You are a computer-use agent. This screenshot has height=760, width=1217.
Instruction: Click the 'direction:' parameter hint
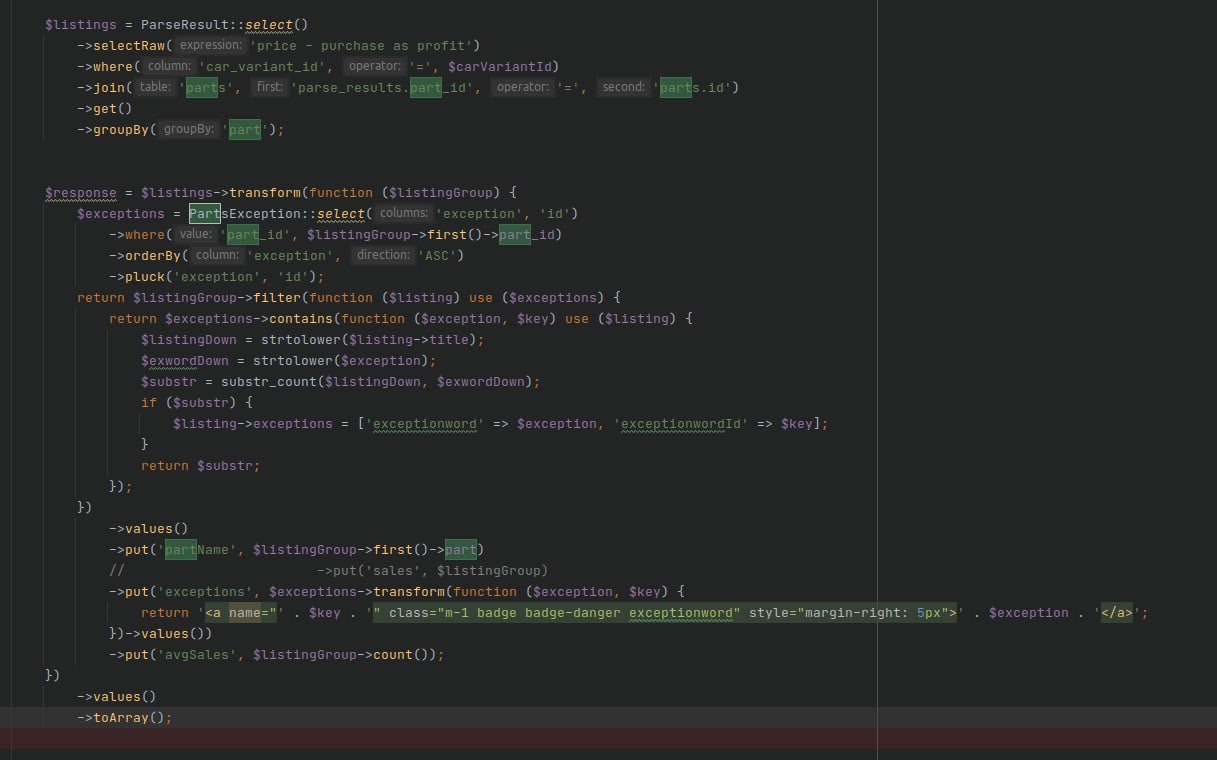[x=383, y=255]
